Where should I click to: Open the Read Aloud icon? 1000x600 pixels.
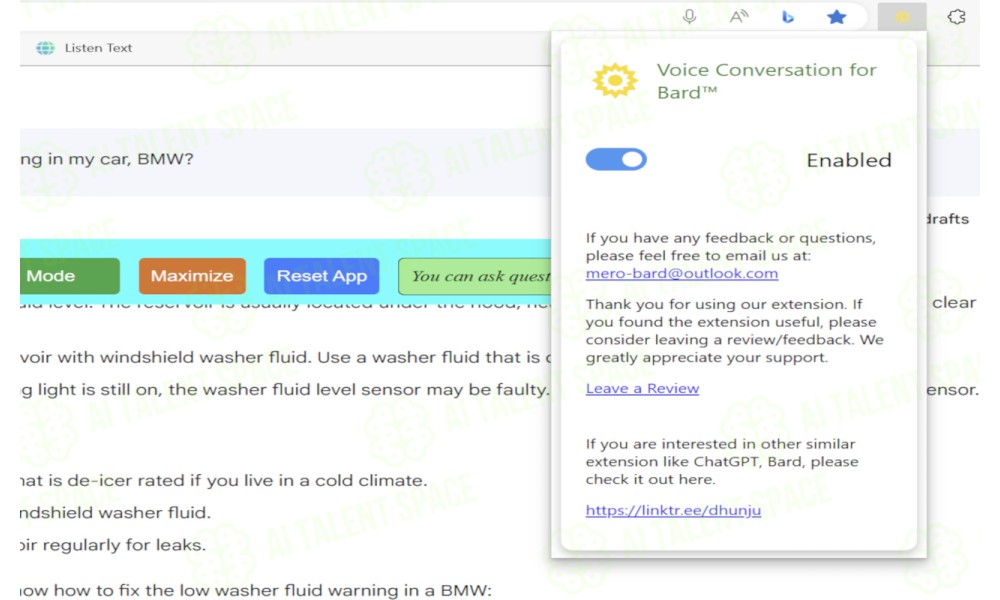point(739,17)
